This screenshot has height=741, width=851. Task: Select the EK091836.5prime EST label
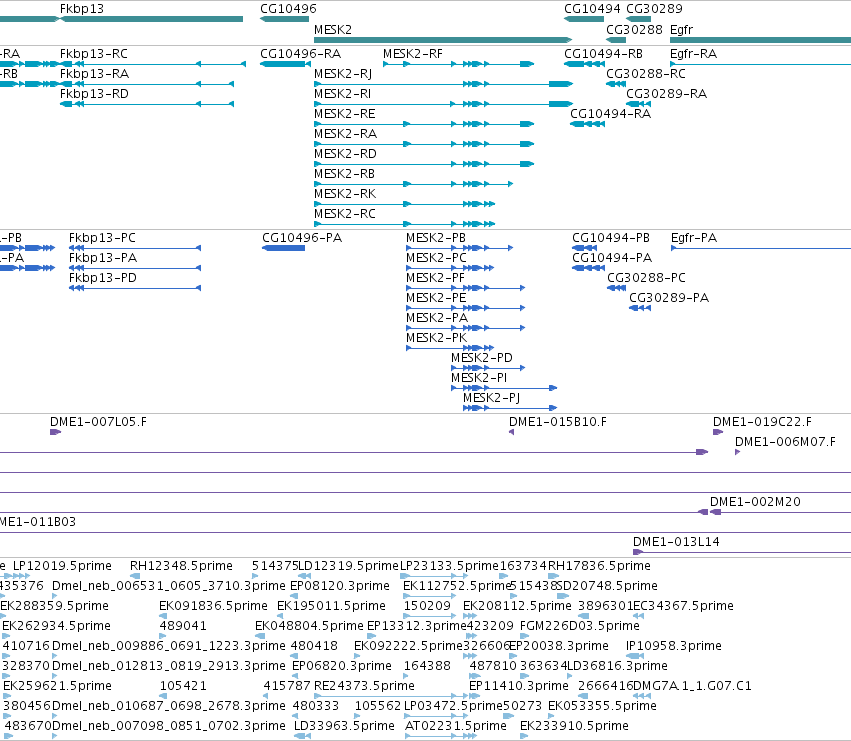click(213, 606)
